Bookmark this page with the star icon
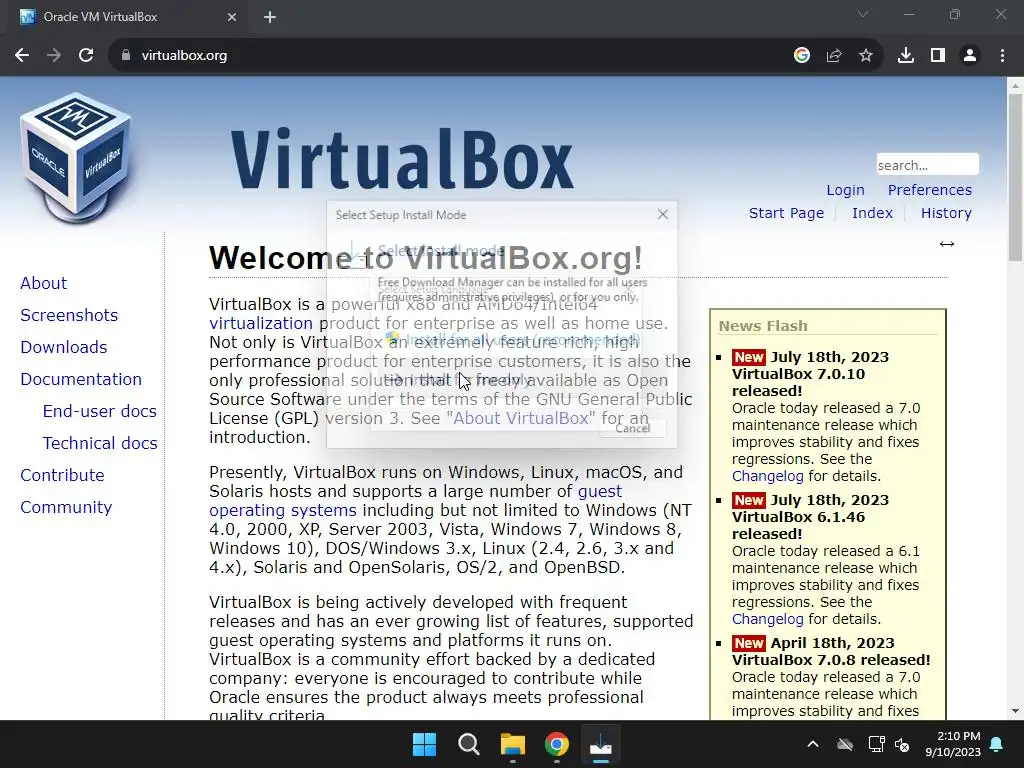The width and height of the screenshot is (1024, 768). 866,56
